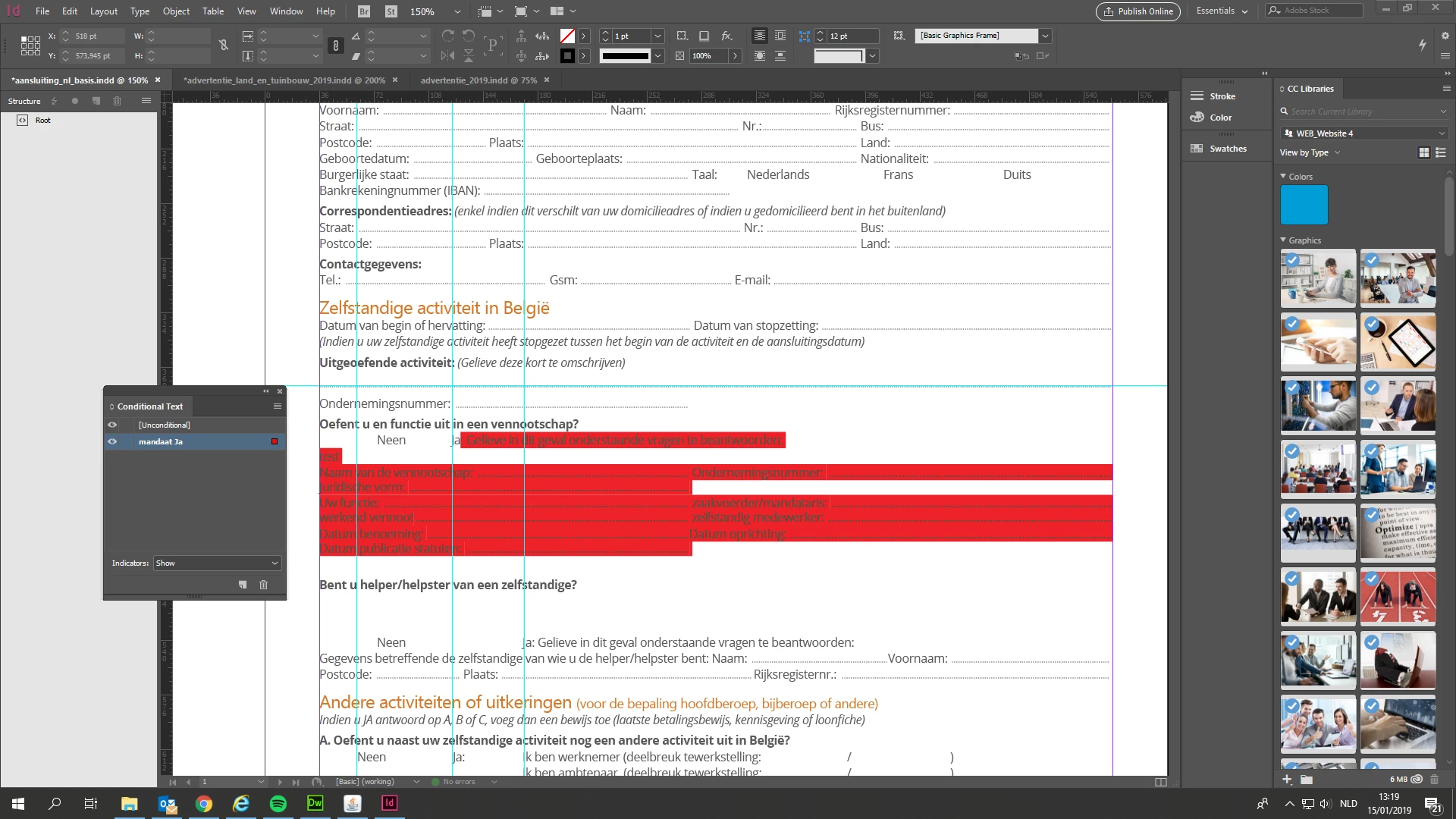Toggle visibility of the Unconditional text
Viewport: 1456px width, 819px height.
pos(112,425)
